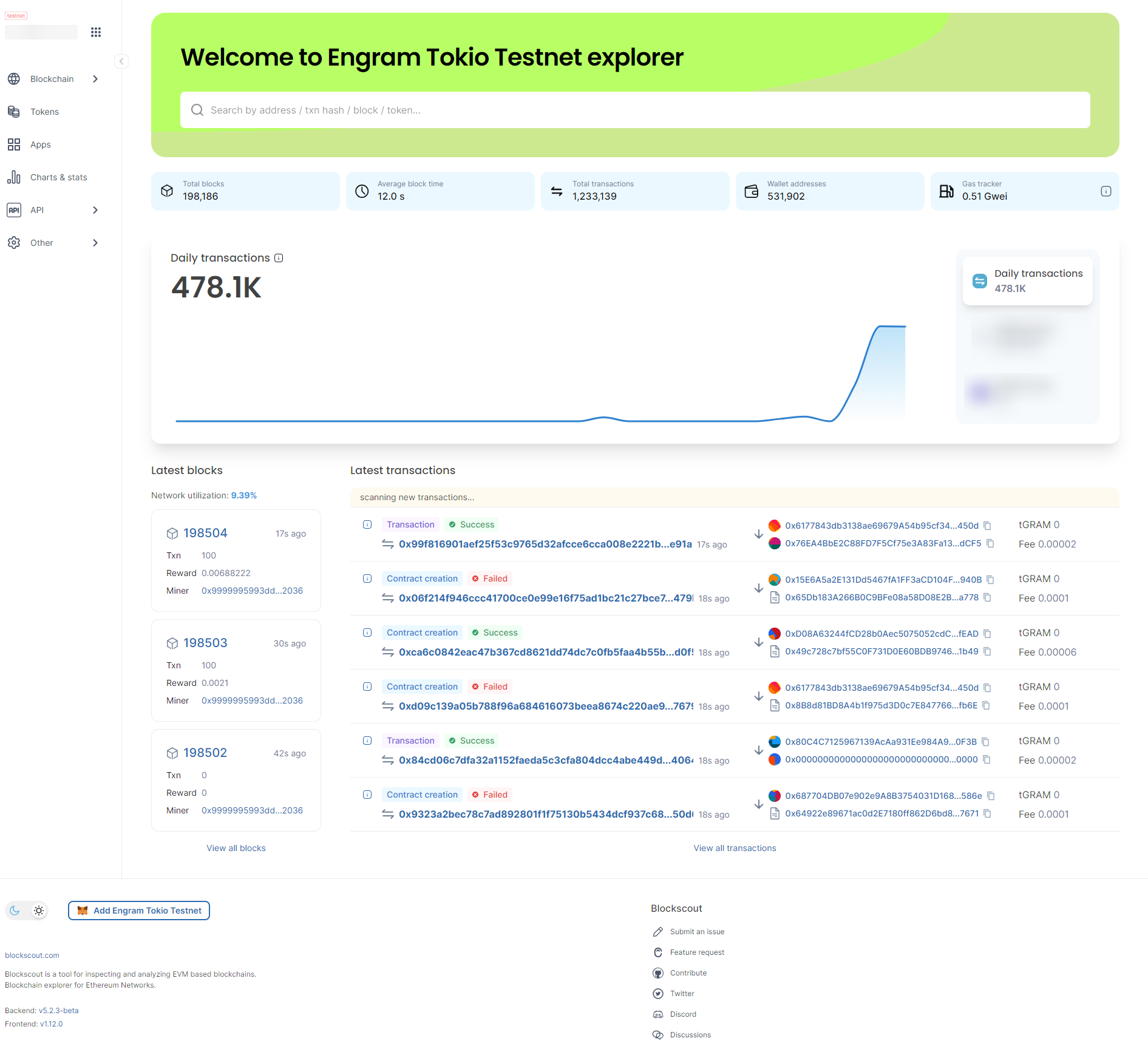Screen dimensions: 1148x1055
Task: Click the Daily transactions info icon
Action: (279, 258)
